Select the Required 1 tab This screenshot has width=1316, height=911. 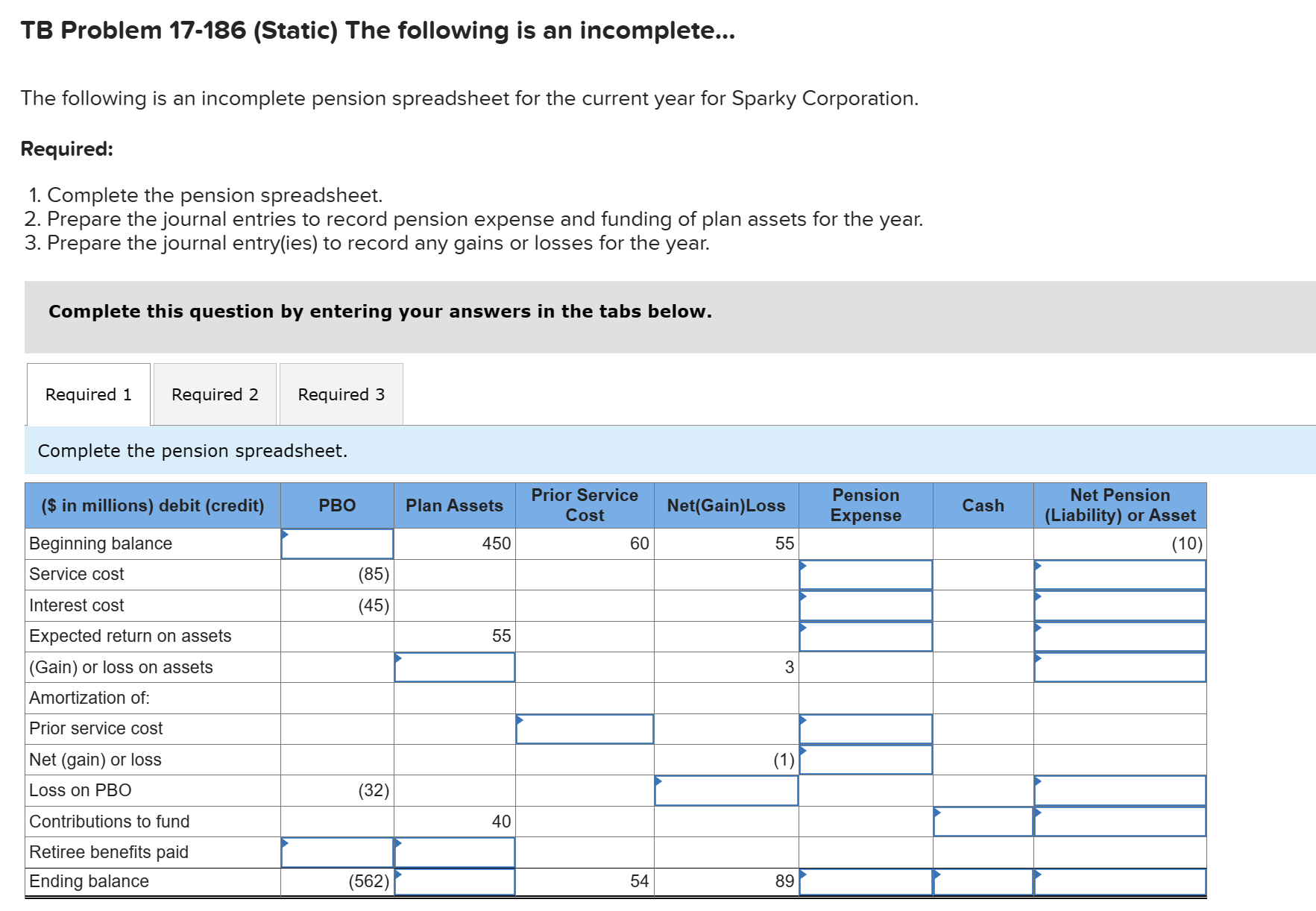coord(88,394)
